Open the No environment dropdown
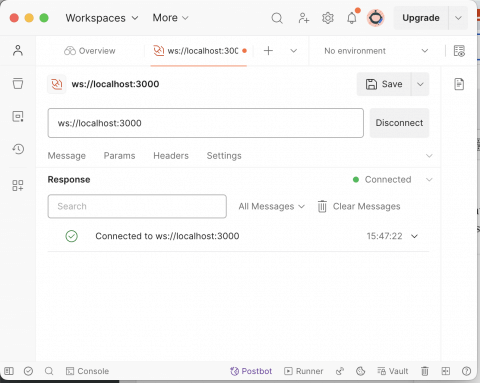Screen dimensions: 480x383 tap(376, 51)
